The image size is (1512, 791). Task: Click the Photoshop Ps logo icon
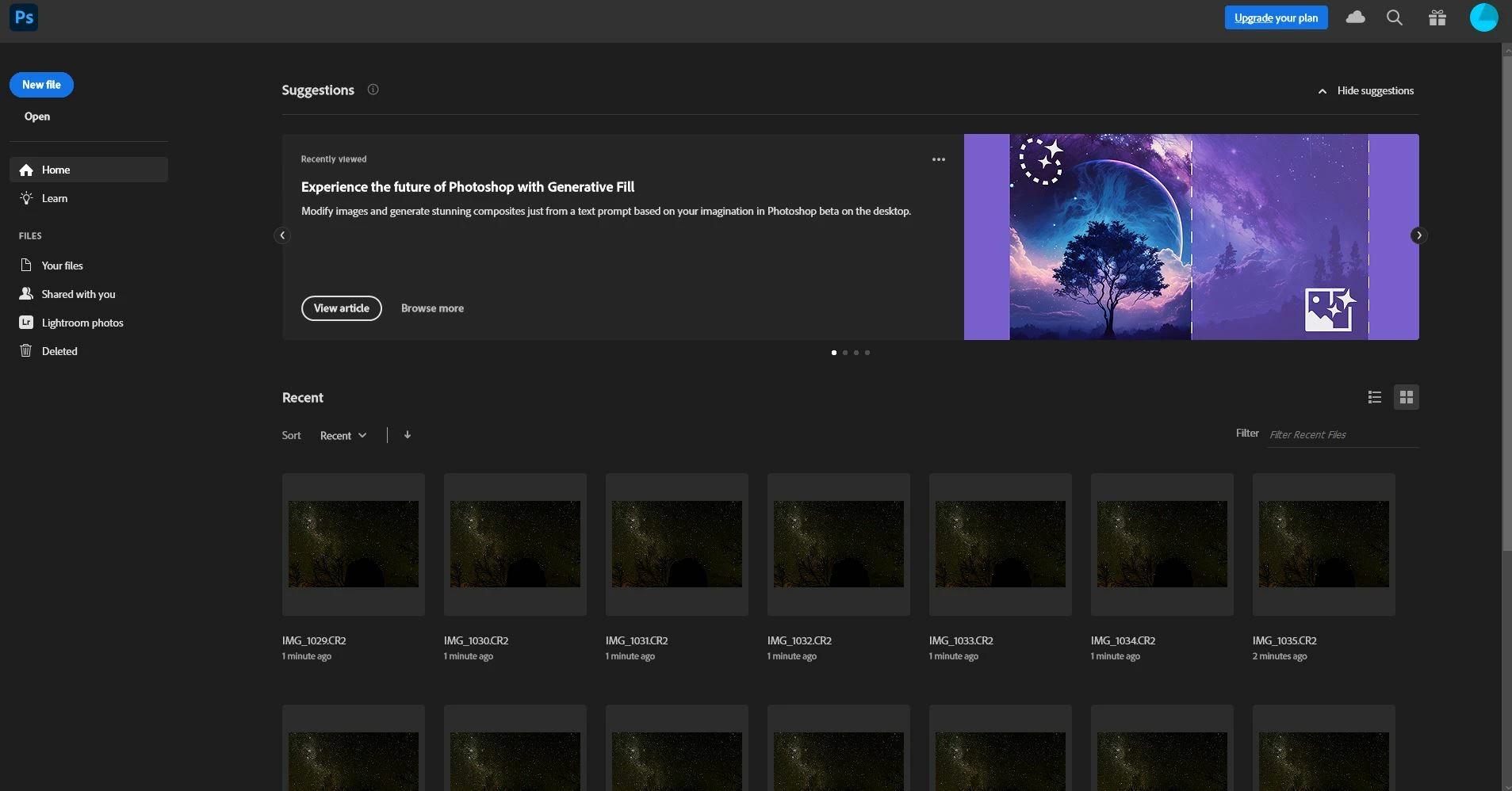coord(24,17)
